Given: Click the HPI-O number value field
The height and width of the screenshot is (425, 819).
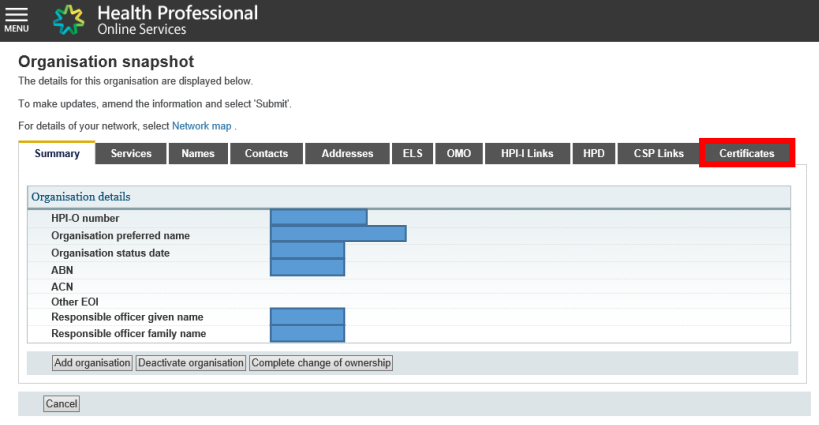Looking at the screenshot, I should 318,218.
